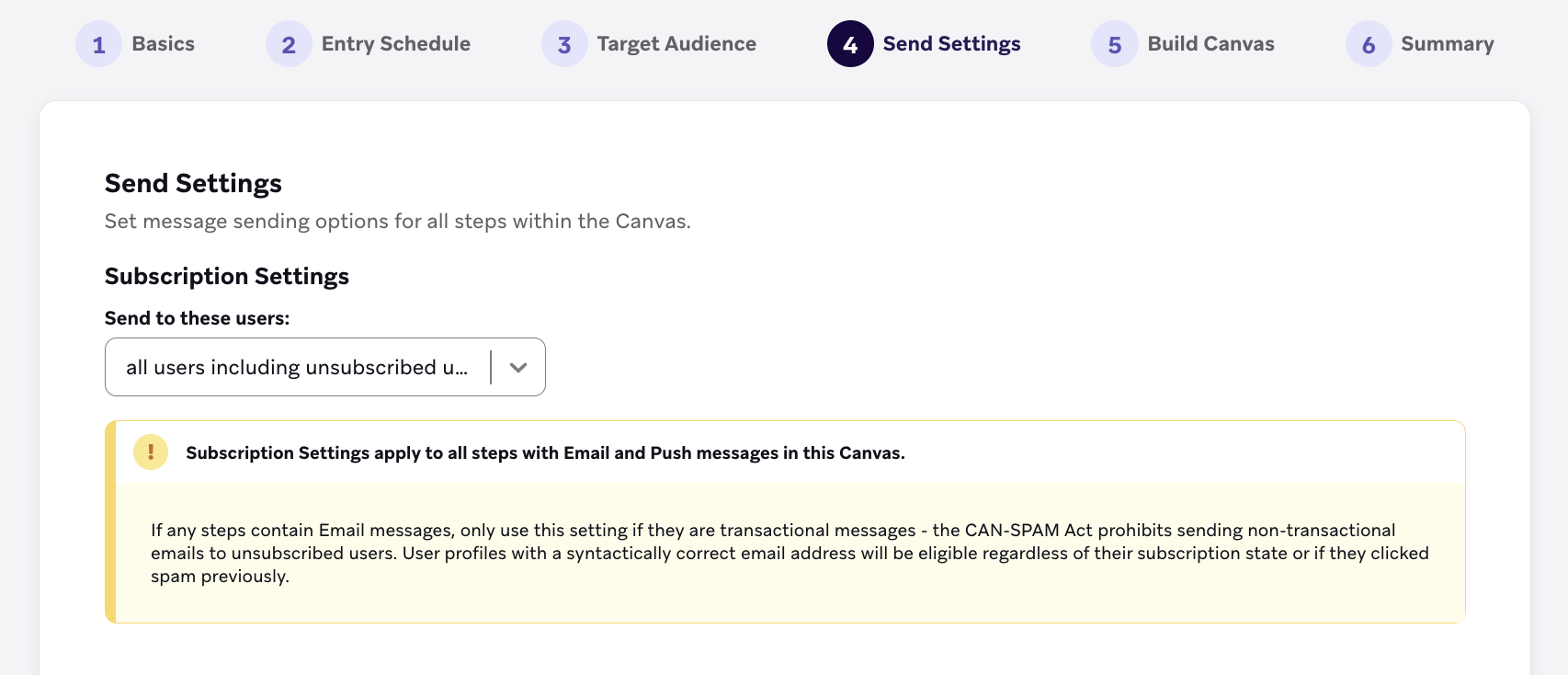Open the 'all users including unsubscribed' select box

325,367
